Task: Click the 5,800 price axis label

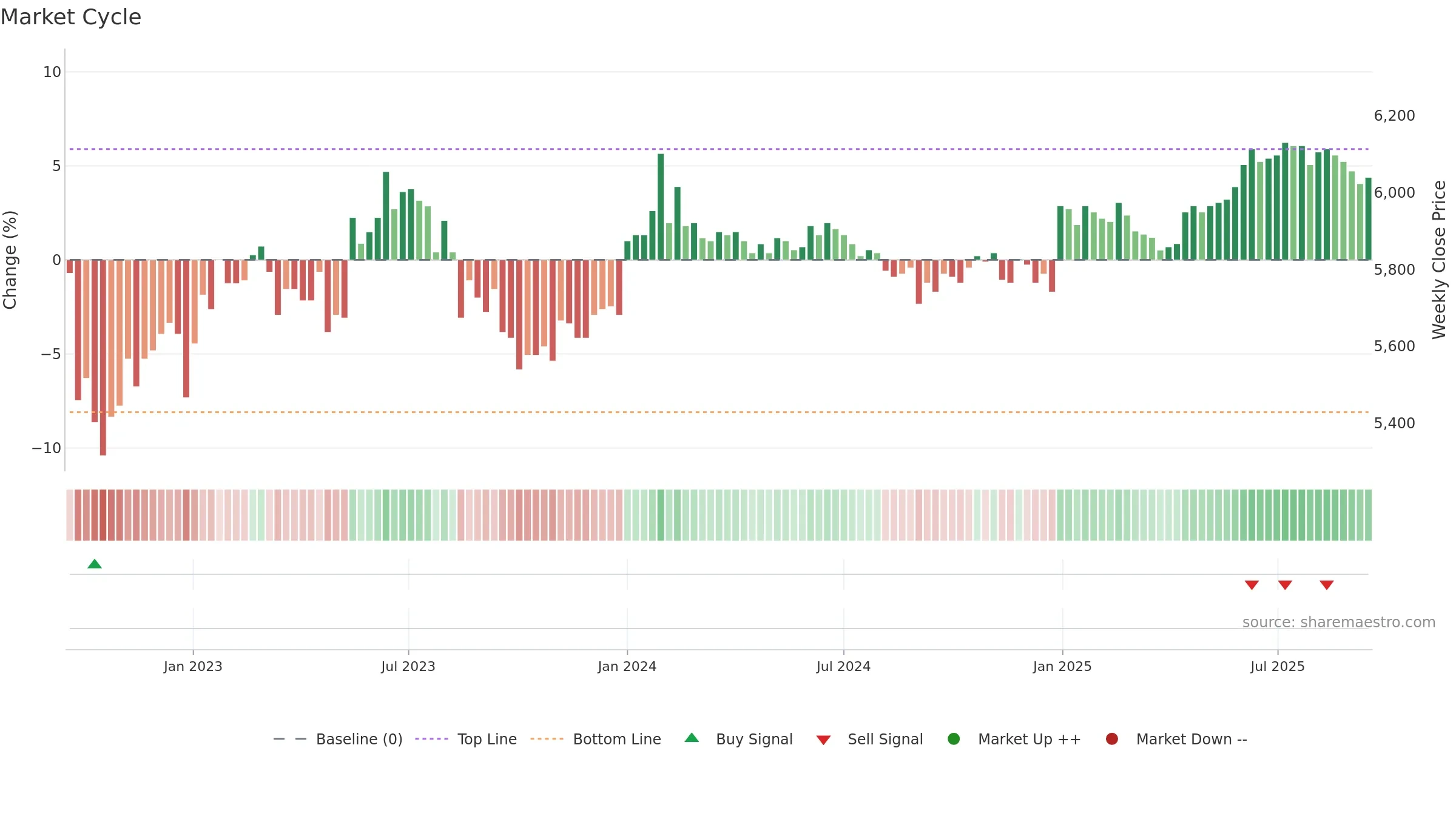Action: pyautogui.click(x=1394, y=270)
